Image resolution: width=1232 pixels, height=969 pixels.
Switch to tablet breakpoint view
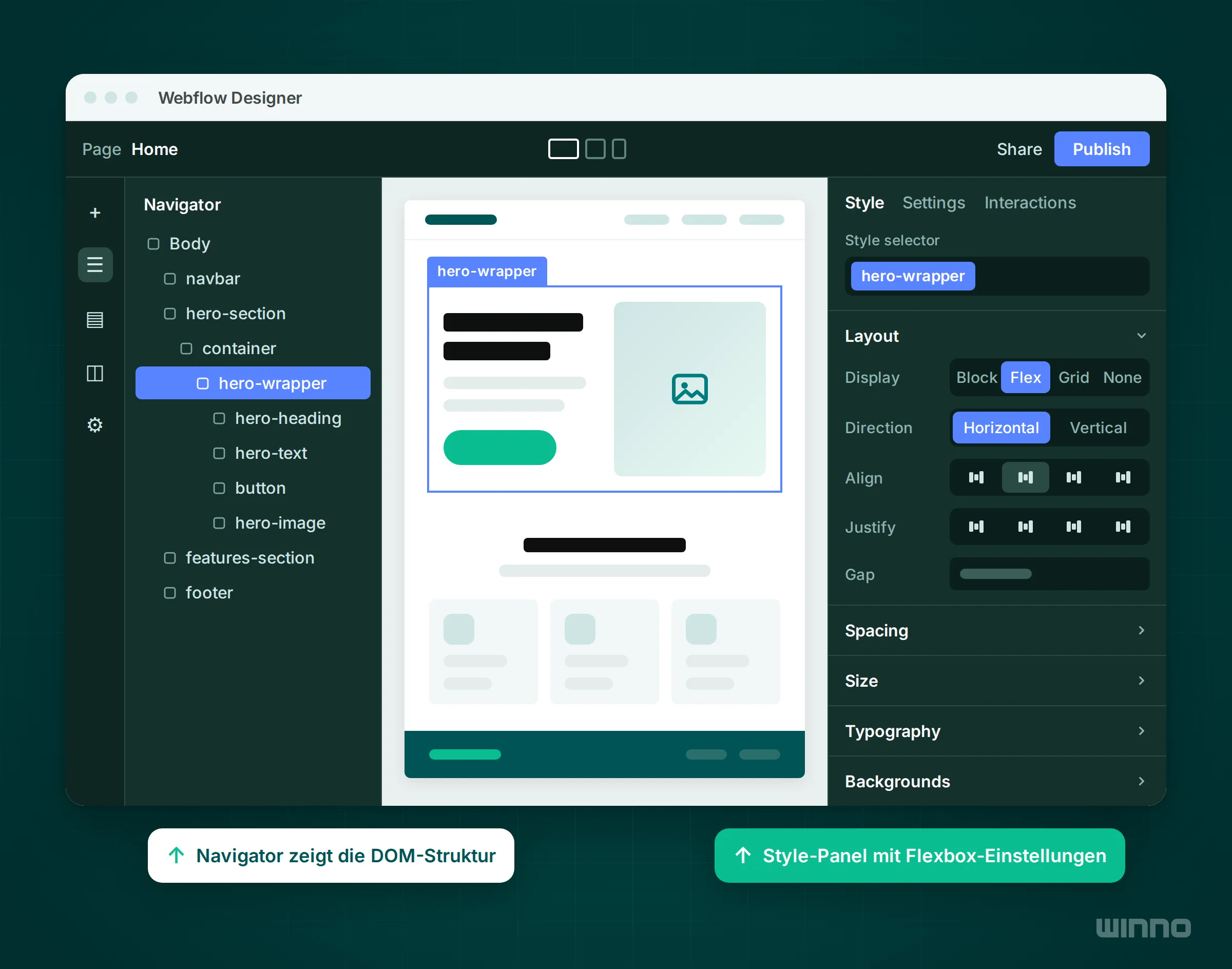(x=595, y=149)
